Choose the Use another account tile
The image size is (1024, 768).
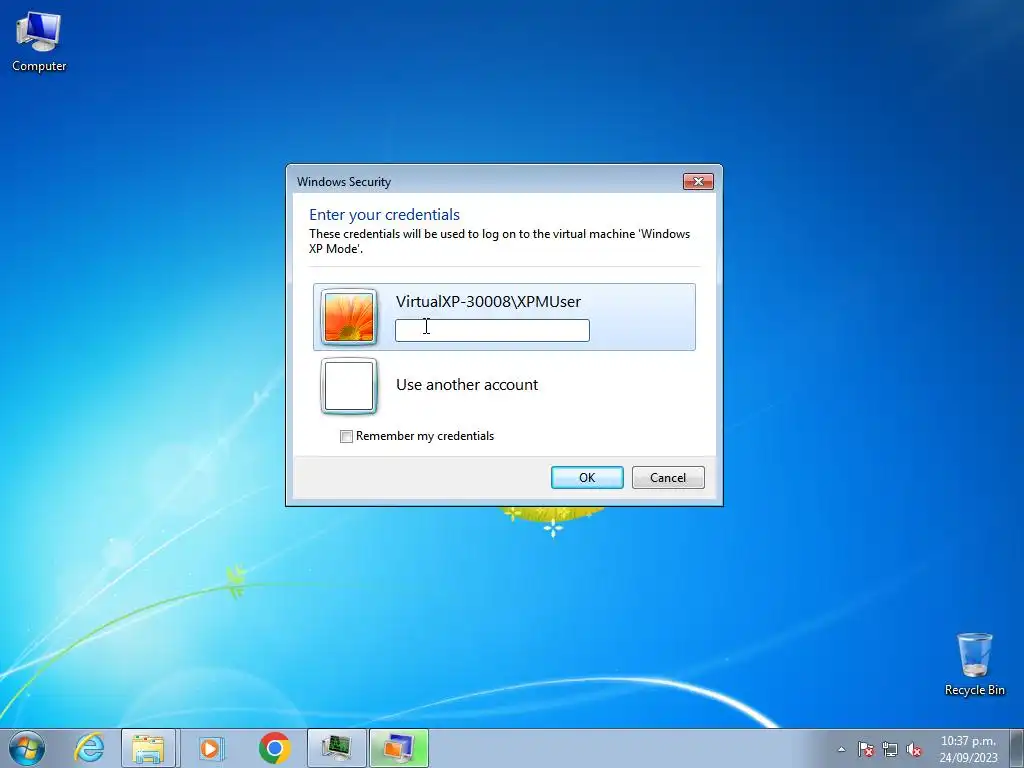pos(504,385)
